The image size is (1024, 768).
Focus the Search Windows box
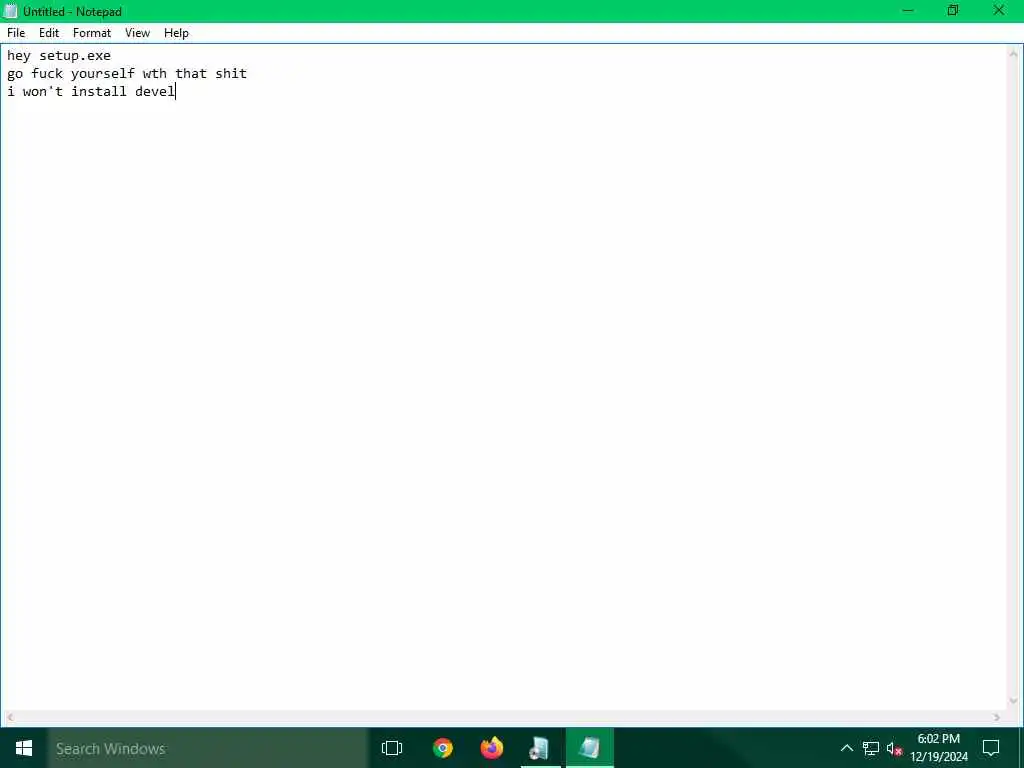tap(208, 748)
